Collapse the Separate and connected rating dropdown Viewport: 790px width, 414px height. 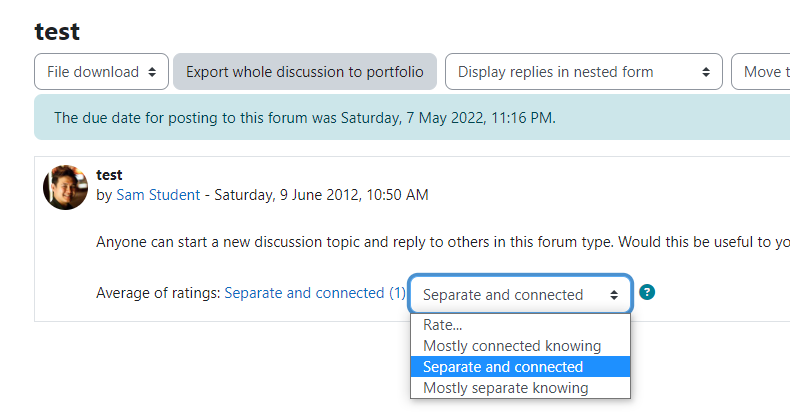coord(520,294)
